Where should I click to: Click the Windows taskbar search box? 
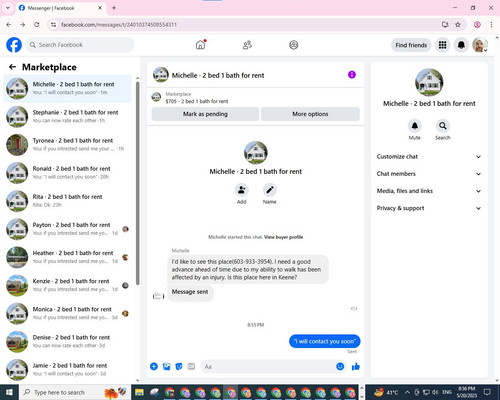click(75, 392)
